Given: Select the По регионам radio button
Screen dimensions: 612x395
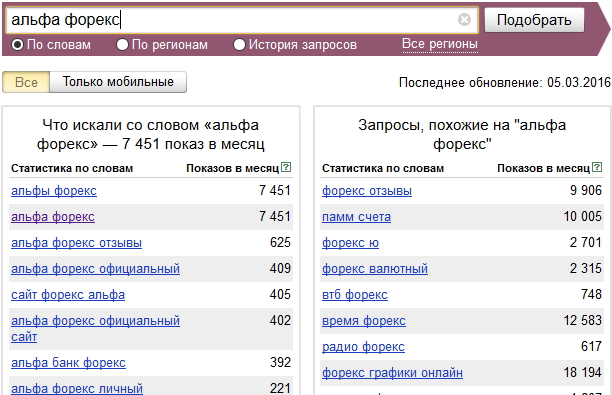Looking at the screenshot, I should [122, 44].
